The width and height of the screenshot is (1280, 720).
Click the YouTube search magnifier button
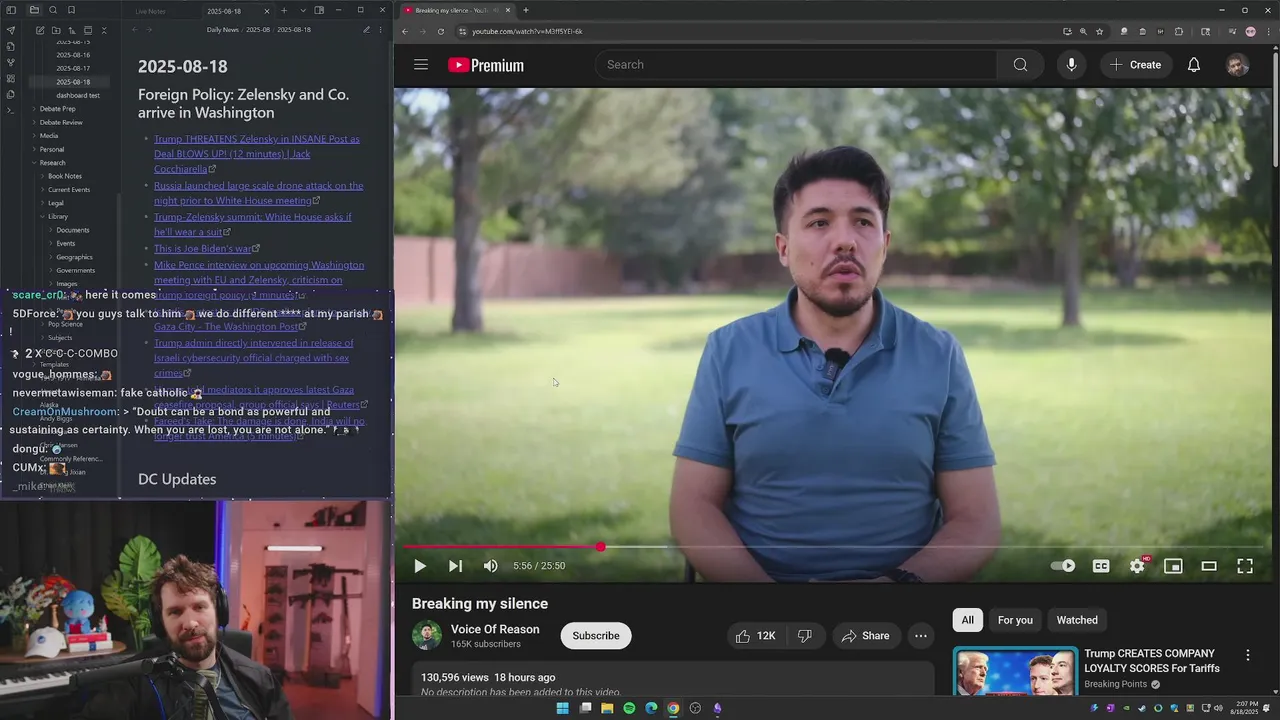point(1020,65)
